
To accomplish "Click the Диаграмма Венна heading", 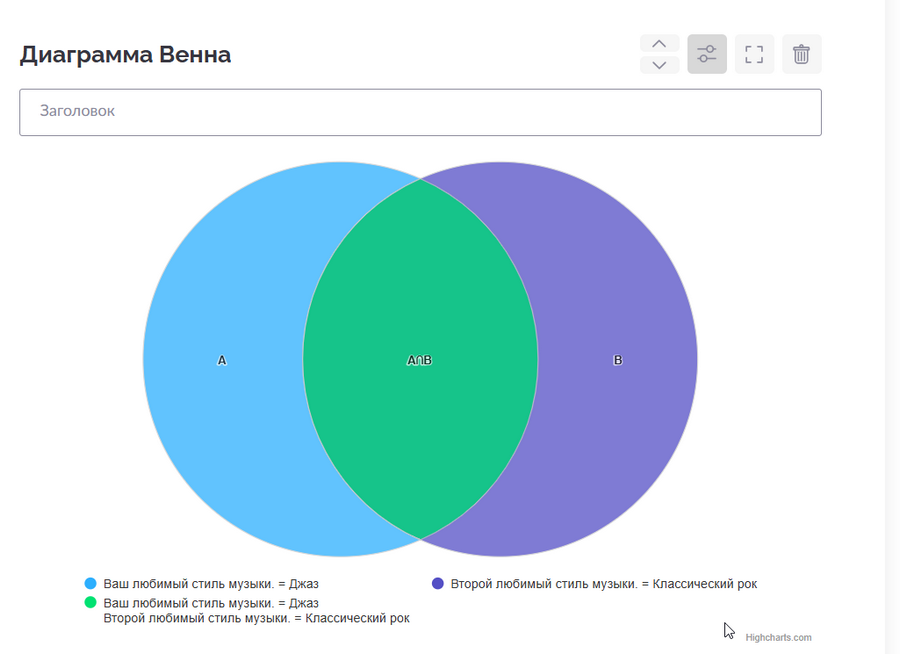I will tap(125, 54).
